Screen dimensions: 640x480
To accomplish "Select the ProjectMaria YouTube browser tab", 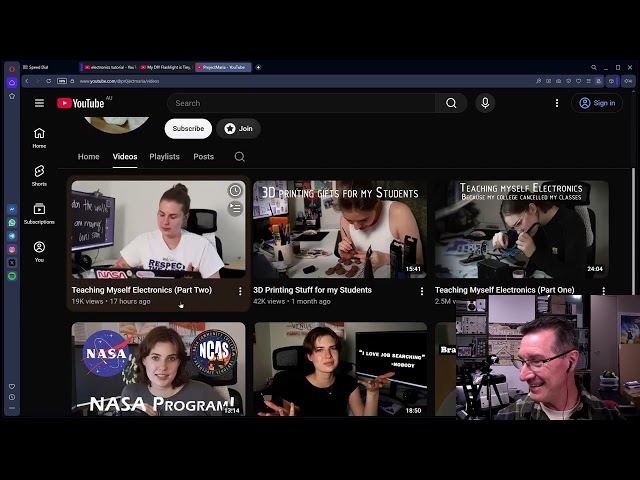I will (x=223, y=67).
